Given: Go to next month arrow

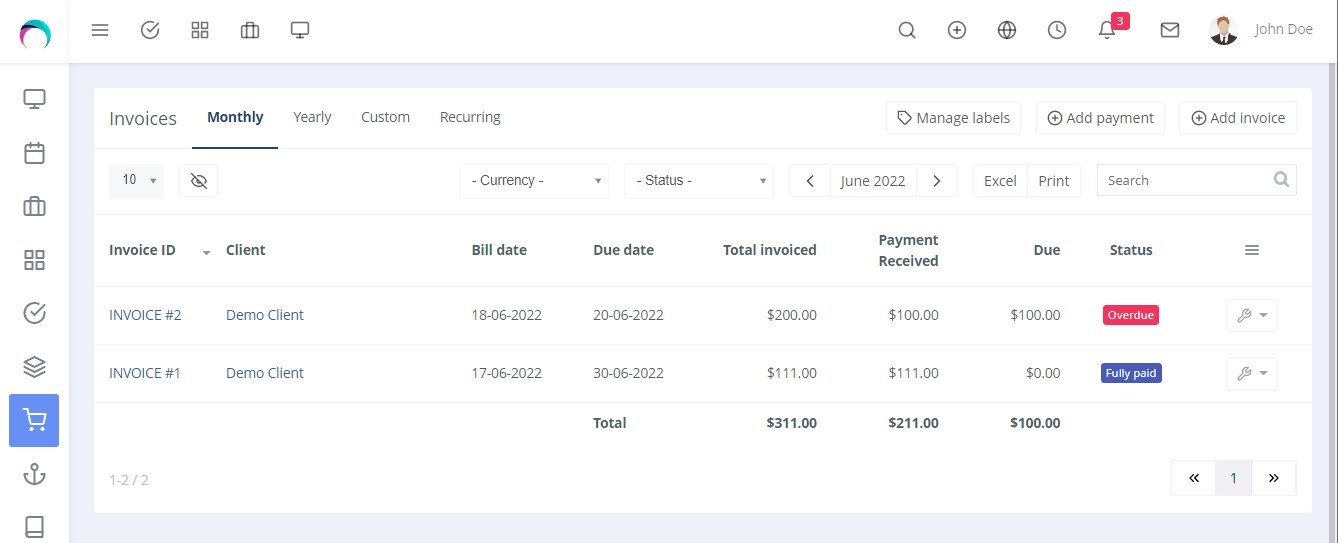Looking at the screenshot, I should pos(937,181).
